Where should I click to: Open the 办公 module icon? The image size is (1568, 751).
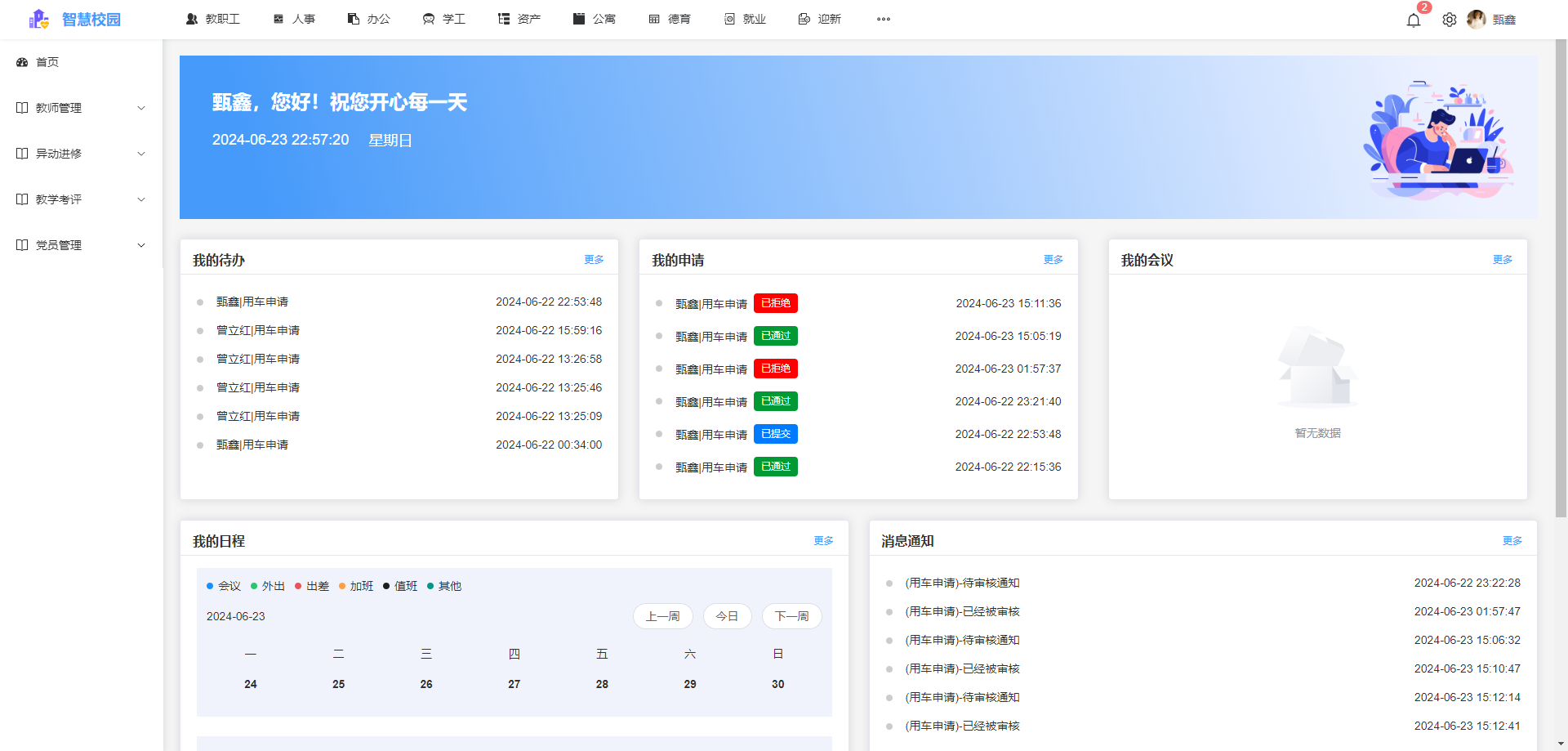[353, 18]
